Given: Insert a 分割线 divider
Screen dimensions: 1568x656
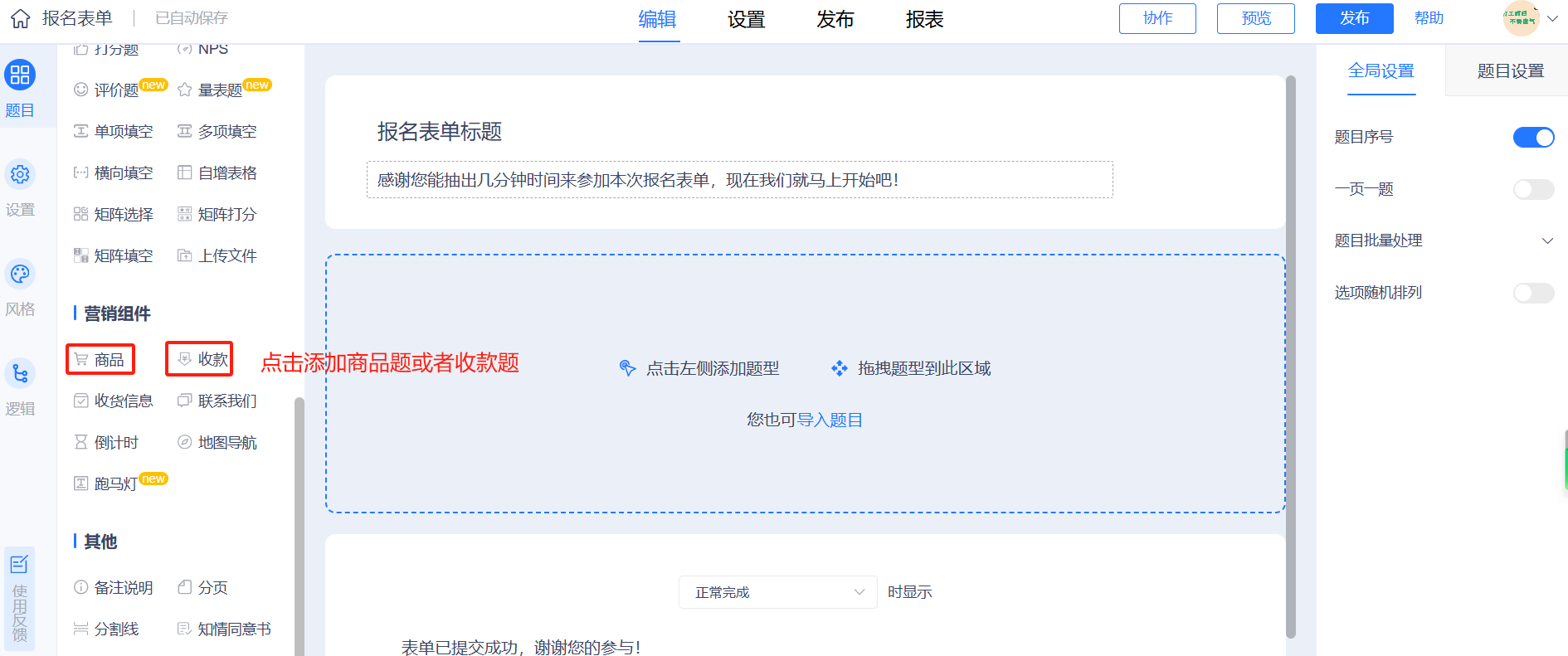Looking at the screenshot, I should pos(106,629).
